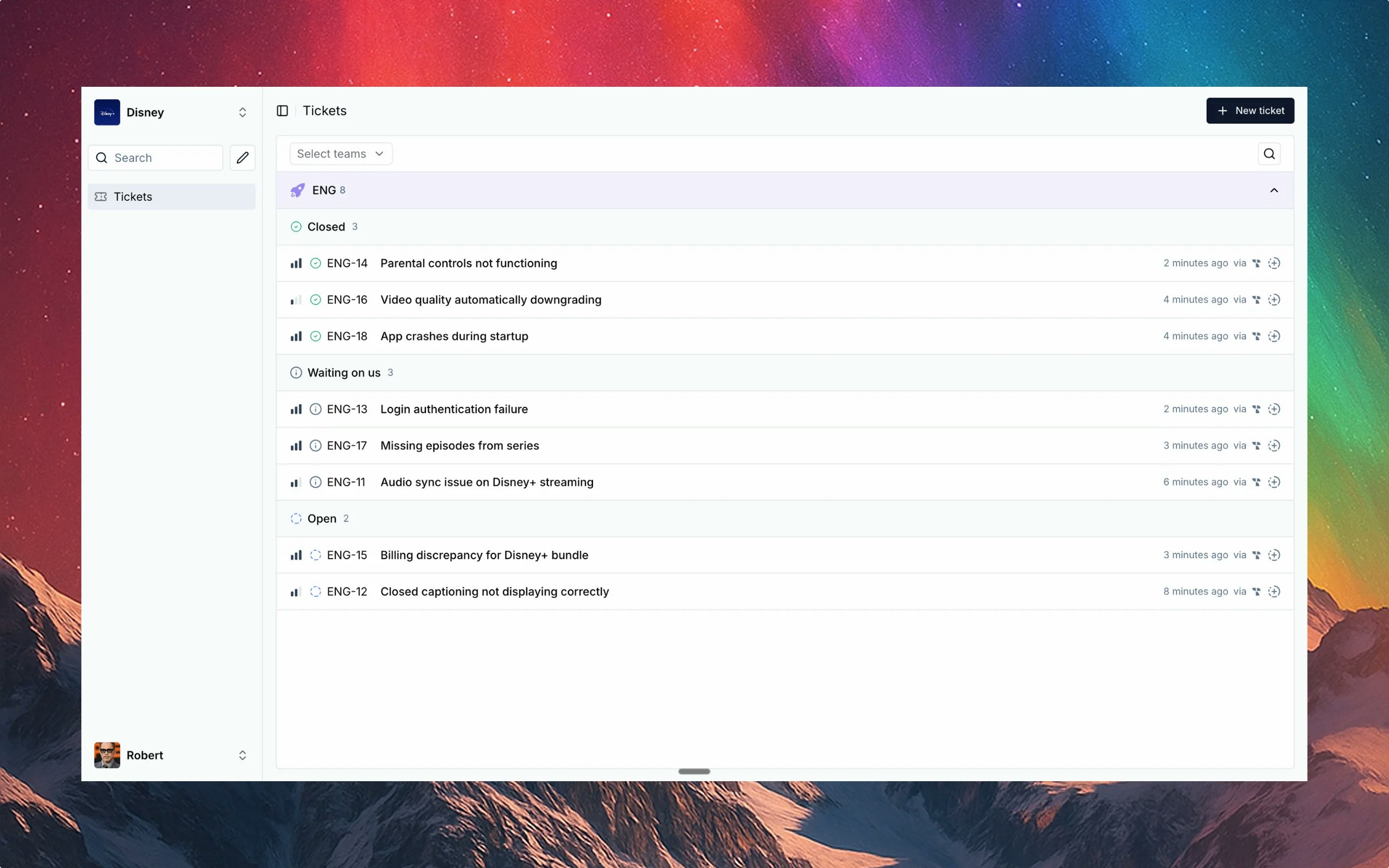The height and width of the screenshot is (868, 1389).
Task: Open the Disney workspace switcher
Action: point(171,112)
